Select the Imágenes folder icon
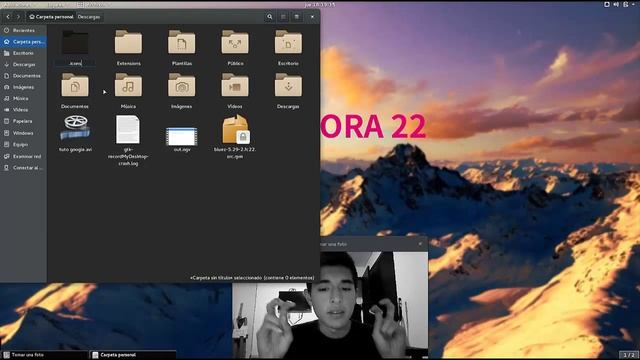This screenshot has width=640, height=360. pyautogui.click(x=182, y=85)
